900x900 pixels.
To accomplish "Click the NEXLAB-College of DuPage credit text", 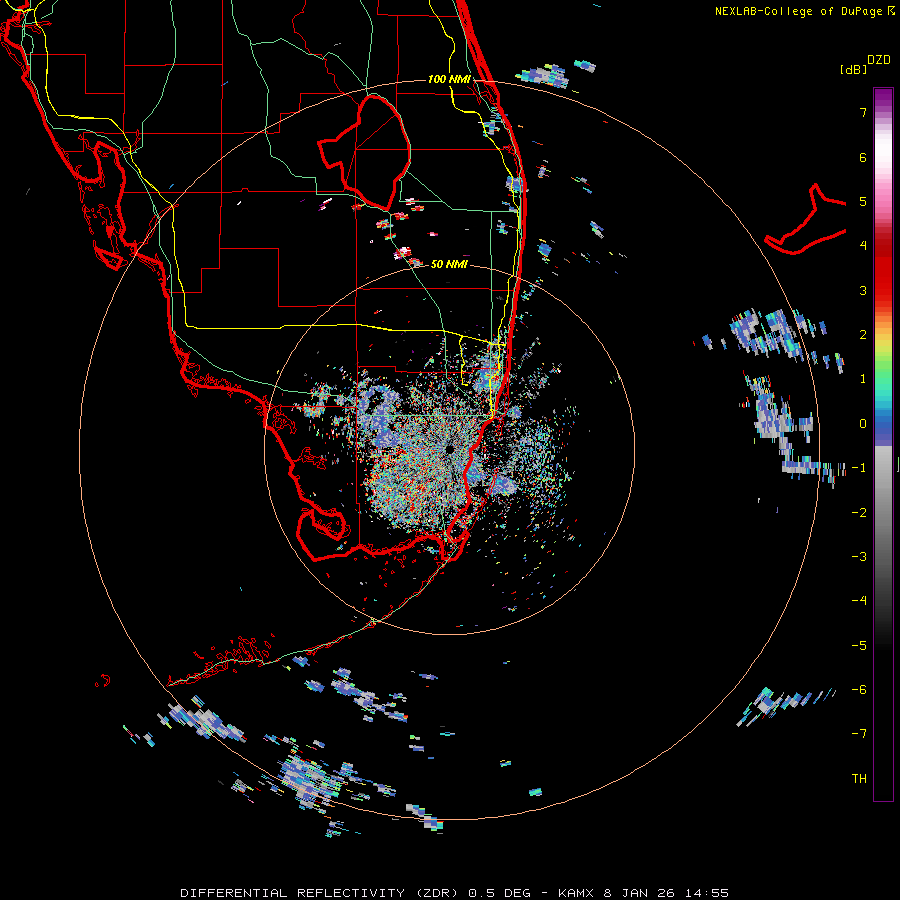I will coord(799,11).
